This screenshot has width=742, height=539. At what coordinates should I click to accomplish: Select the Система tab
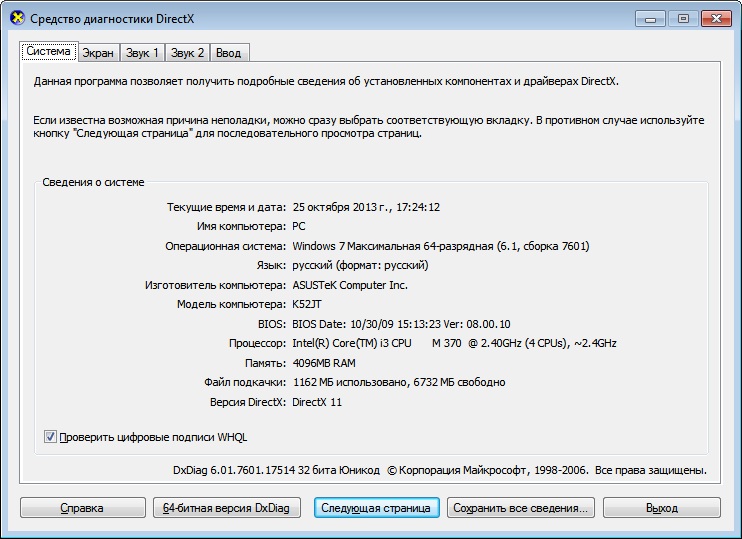click(x=49, y=52)
